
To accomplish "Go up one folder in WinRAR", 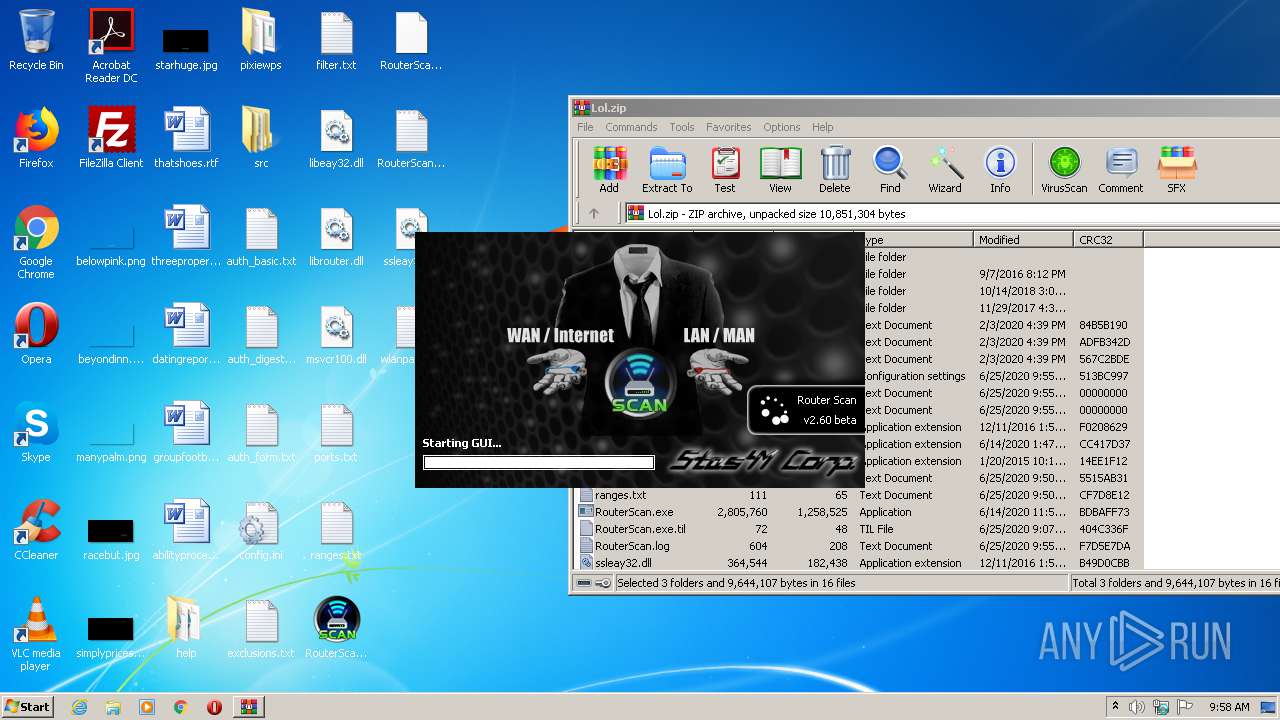I will pyautogui.click(x=593, y=213).
